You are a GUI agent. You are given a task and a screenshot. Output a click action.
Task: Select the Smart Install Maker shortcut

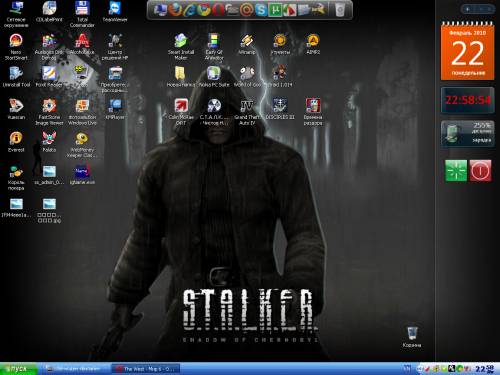click(181, 47)
